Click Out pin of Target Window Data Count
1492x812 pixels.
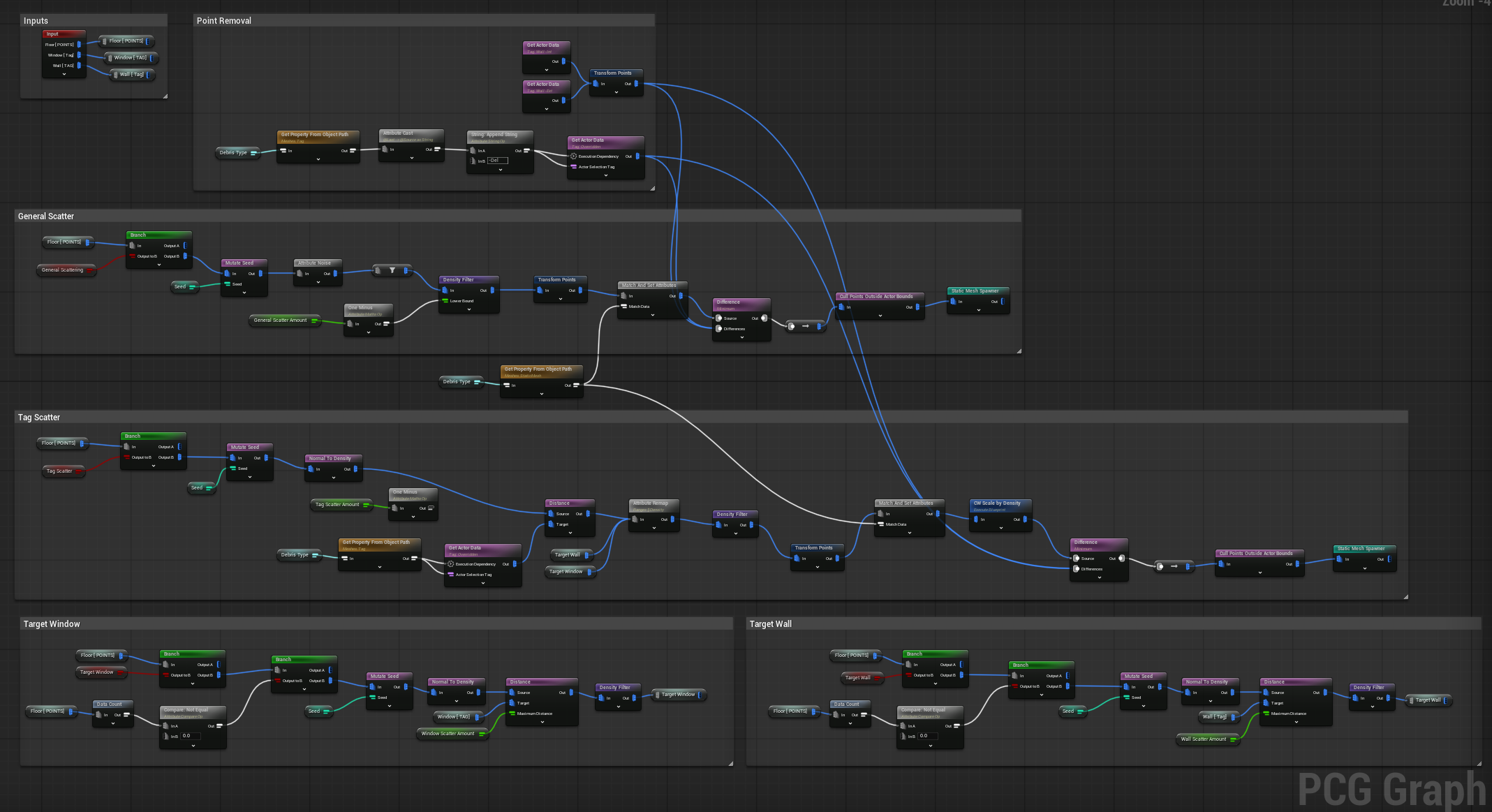coord(126,715)
